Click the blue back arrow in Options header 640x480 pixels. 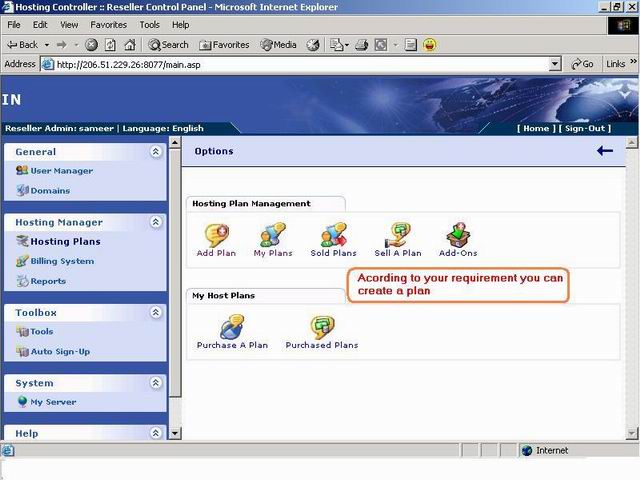[604, 151]
